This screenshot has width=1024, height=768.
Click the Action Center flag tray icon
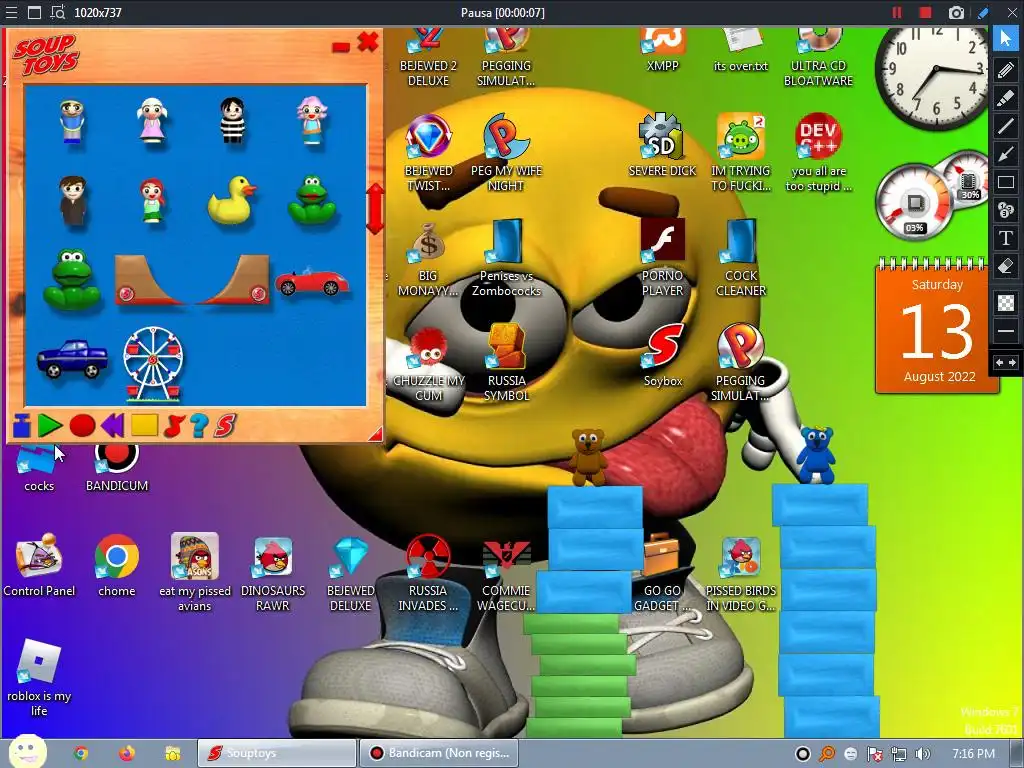click(x=874, y=754)
